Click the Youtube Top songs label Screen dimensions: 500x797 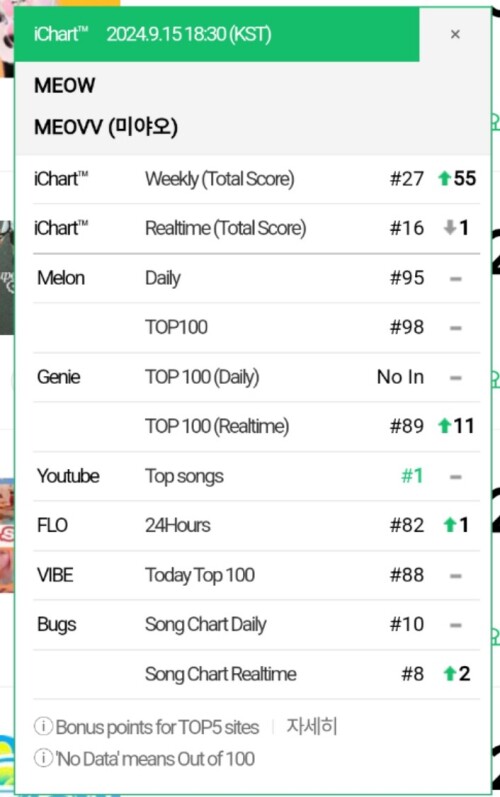click(184, 477)
